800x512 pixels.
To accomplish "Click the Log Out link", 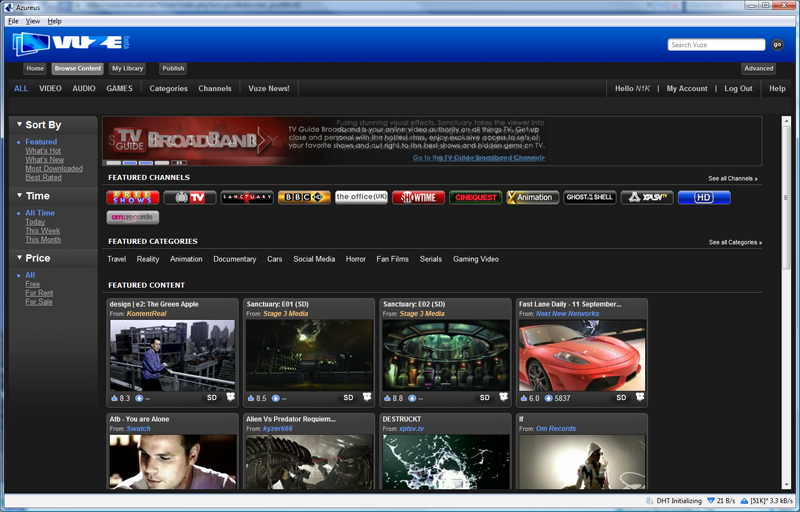I will click(x=738, y=88).
